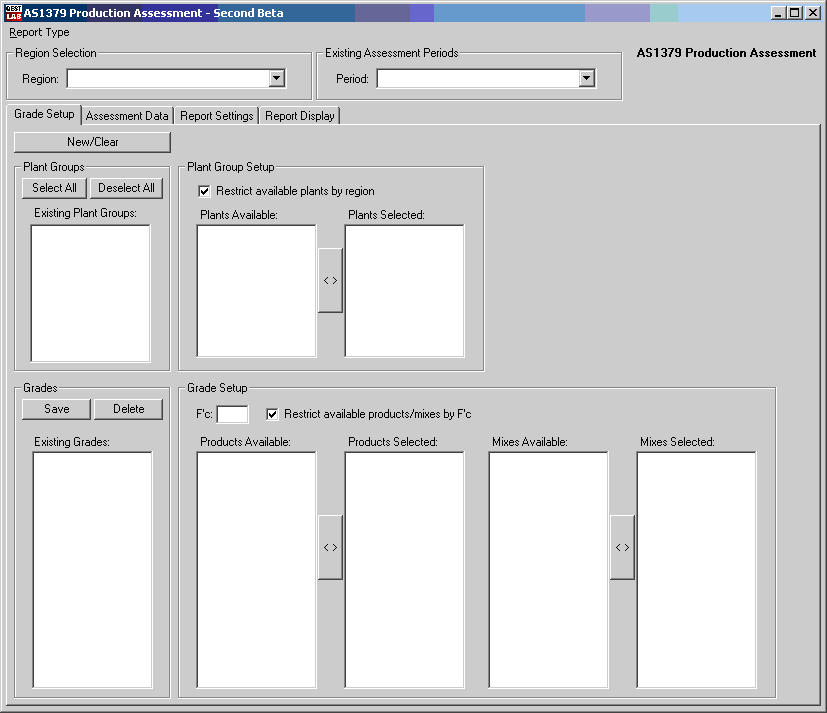
Task: Switch to the Assessment Data tab
Action: pyautogui.click(x=127, y=116)
